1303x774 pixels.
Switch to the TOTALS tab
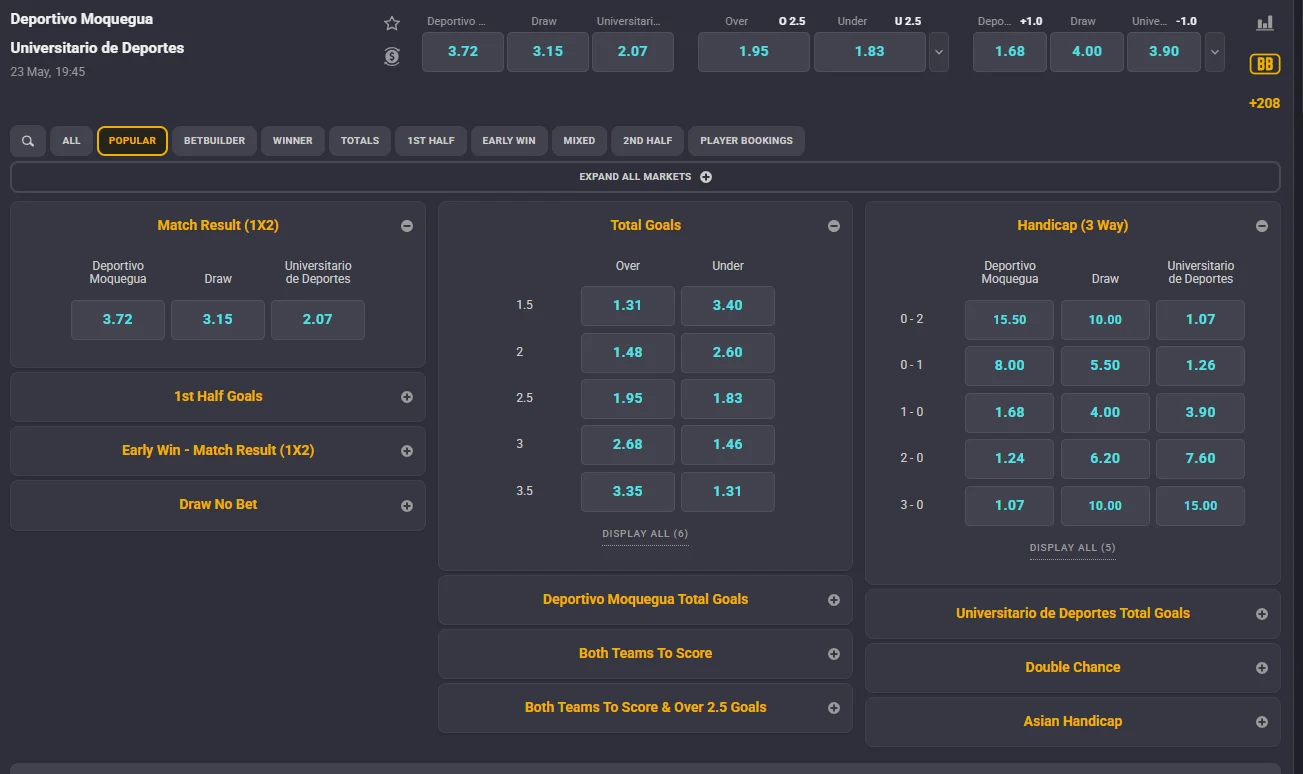tap(360, 141)
